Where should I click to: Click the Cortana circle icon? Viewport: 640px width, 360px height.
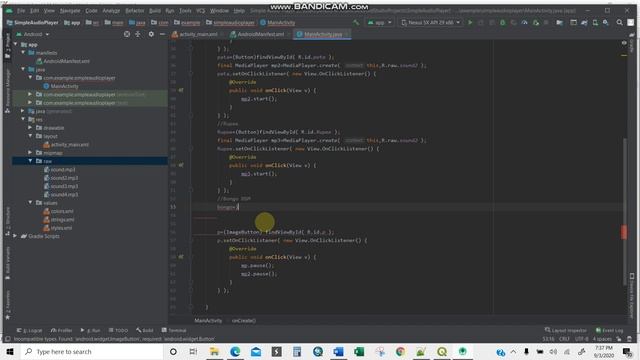(173, 351)
